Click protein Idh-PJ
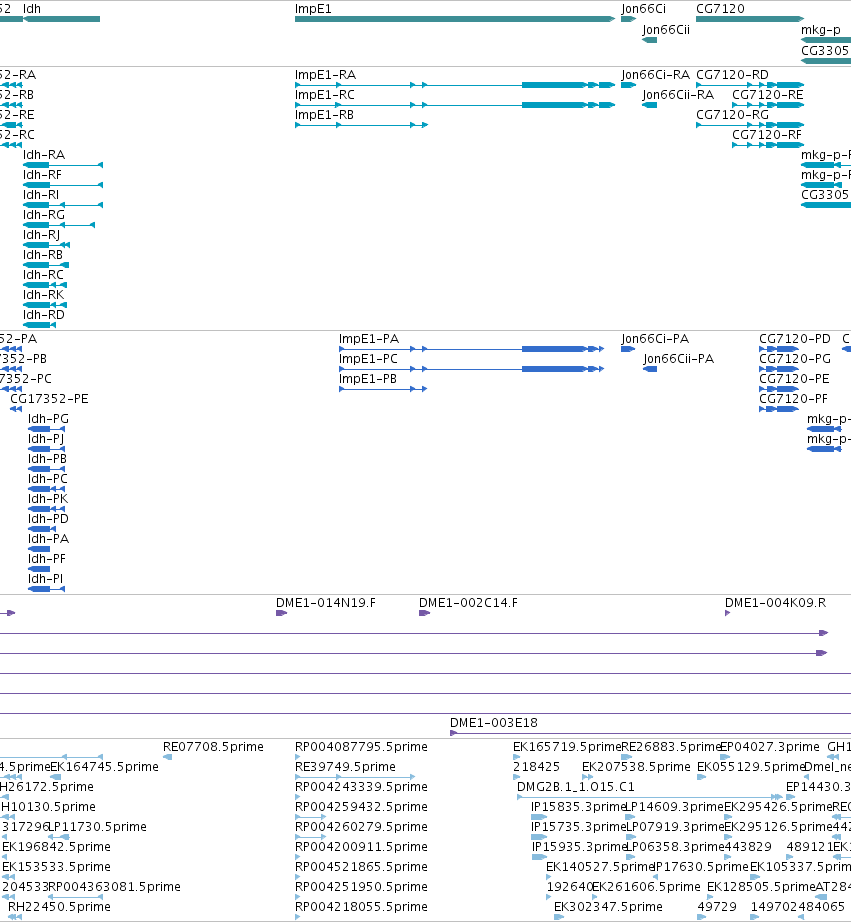 point(46,449)
